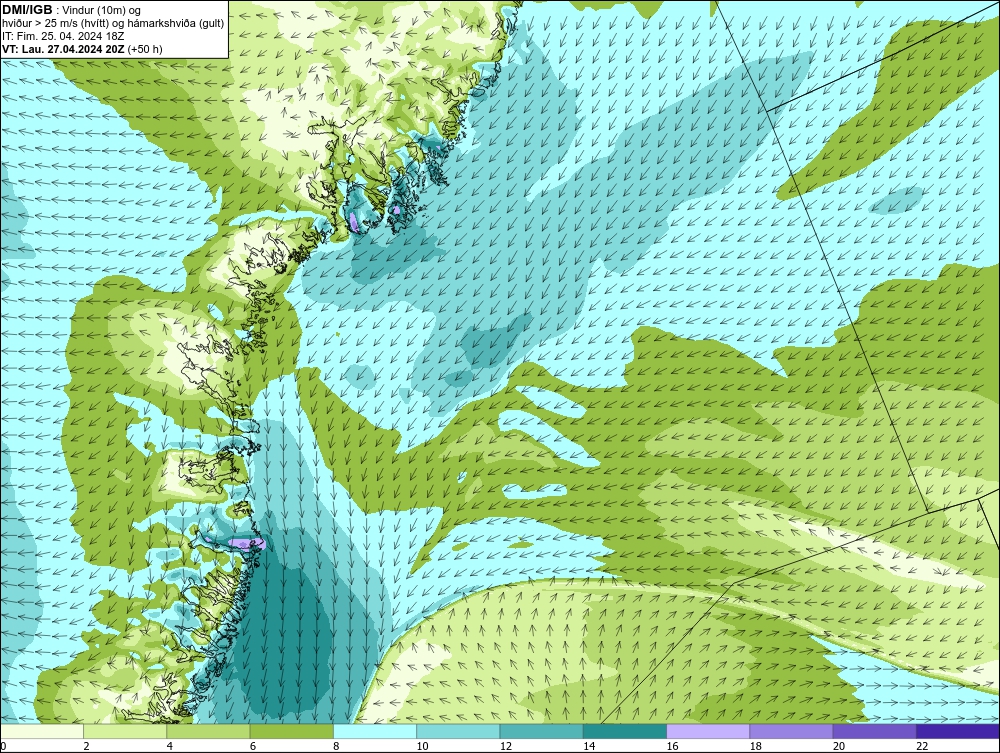Click the 8–10 m/s light cyan legend swatch

coord(375,731)
